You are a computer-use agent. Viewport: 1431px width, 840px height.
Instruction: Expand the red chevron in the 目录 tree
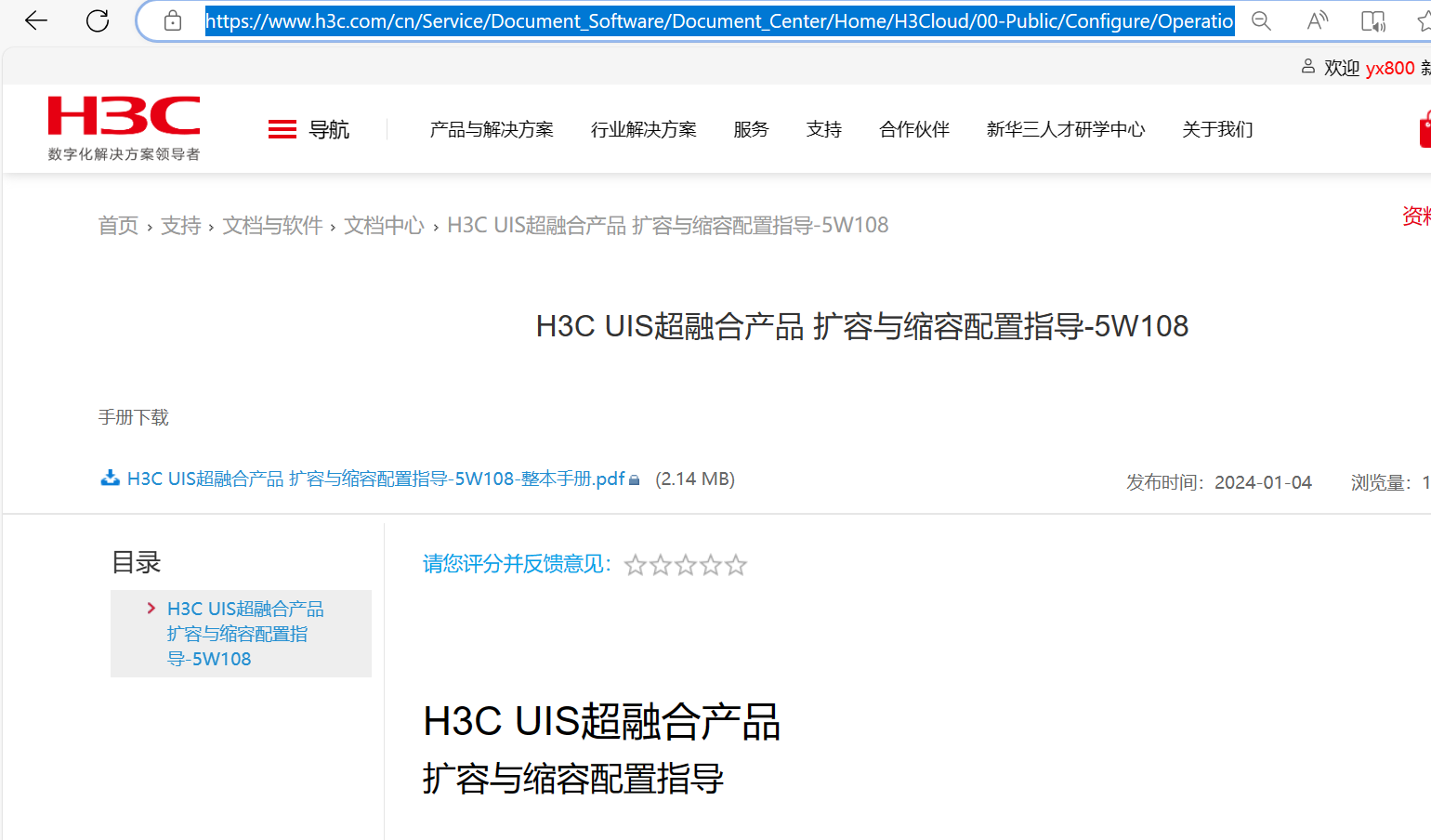[x=151, y=608]
